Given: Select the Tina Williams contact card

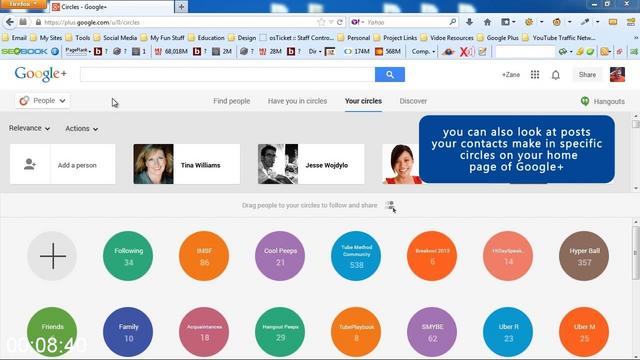Looking at the screenshot, I should [187, 164].
